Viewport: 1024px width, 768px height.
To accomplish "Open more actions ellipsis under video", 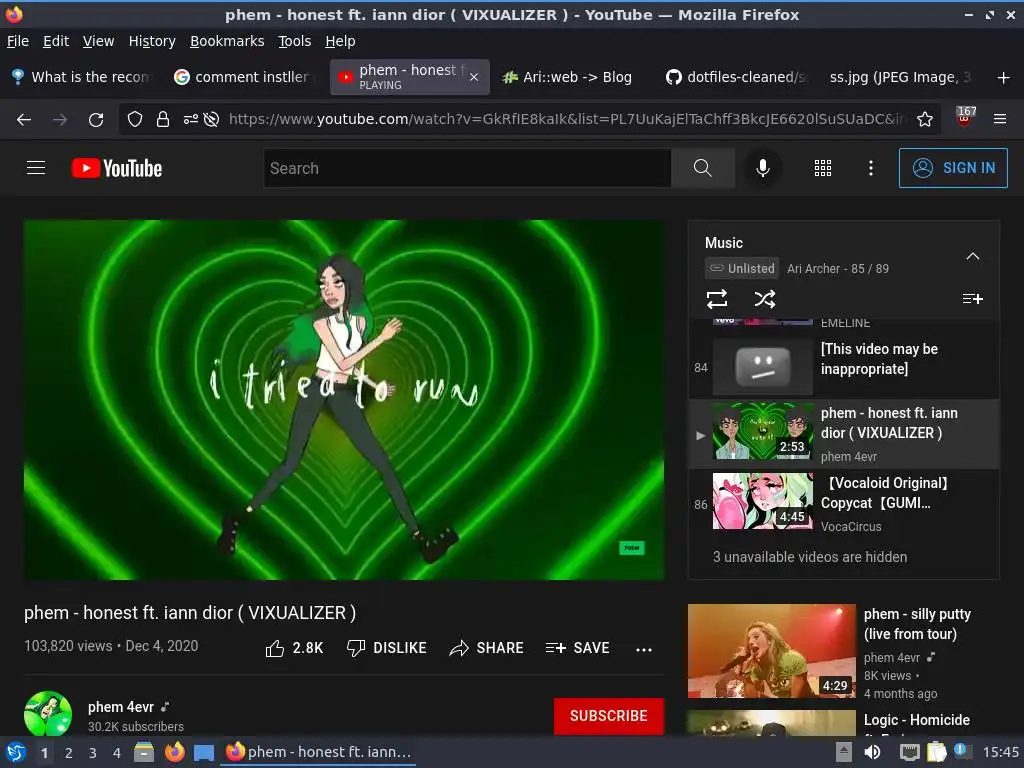I will pyautogui.click(x=644, y=649).
